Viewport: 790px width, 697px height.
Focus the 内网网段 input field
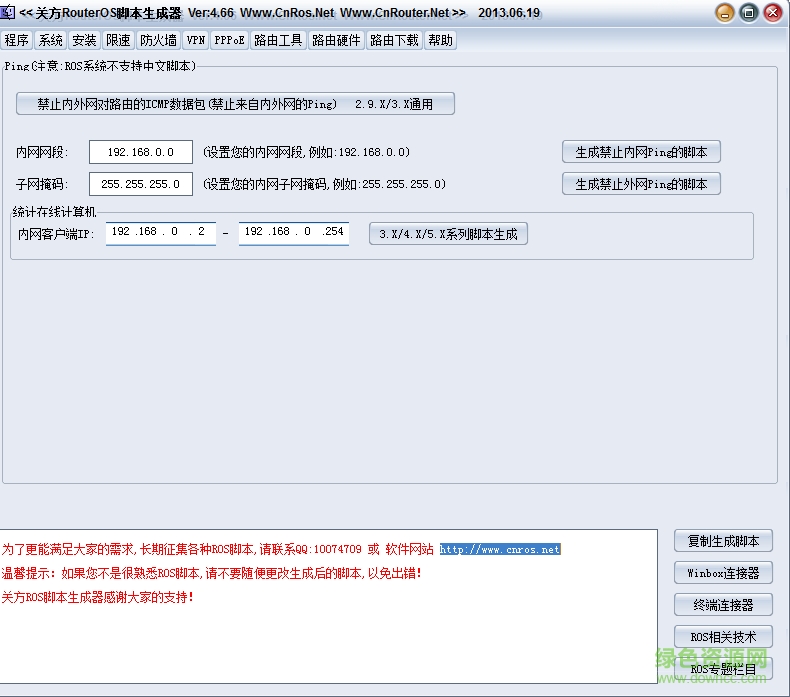[141, 152]
